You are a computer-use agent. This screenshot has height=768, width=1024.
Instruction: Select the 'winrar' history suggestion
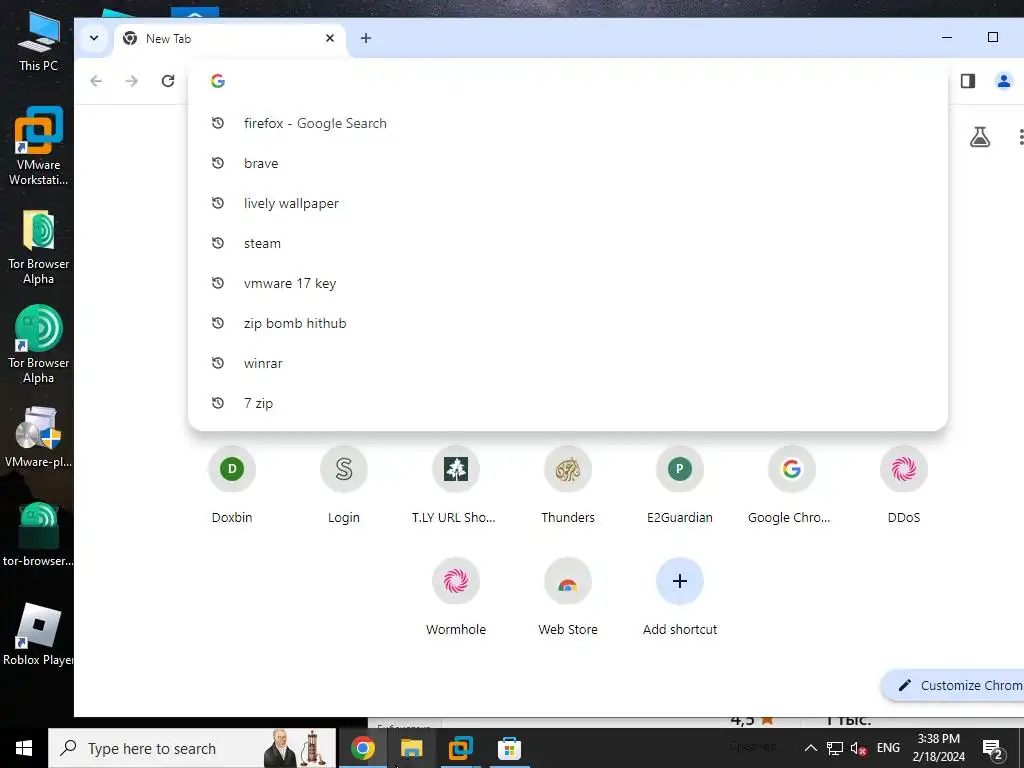(x=568, y=363)
